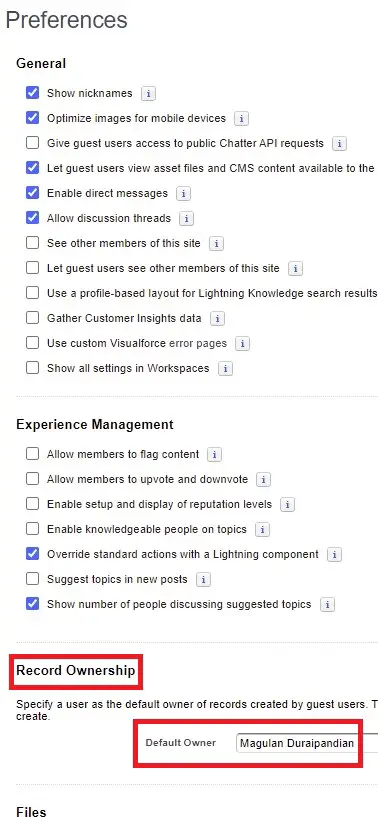Enable Let guest users see other members
Screen dimensions: 378x817
point(32,268)
